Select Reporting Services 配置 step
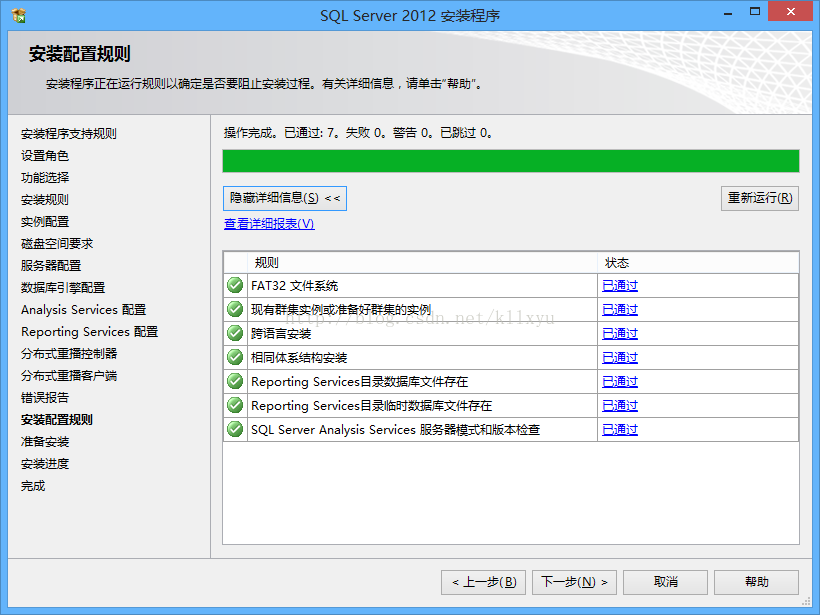 coord(89,332)
